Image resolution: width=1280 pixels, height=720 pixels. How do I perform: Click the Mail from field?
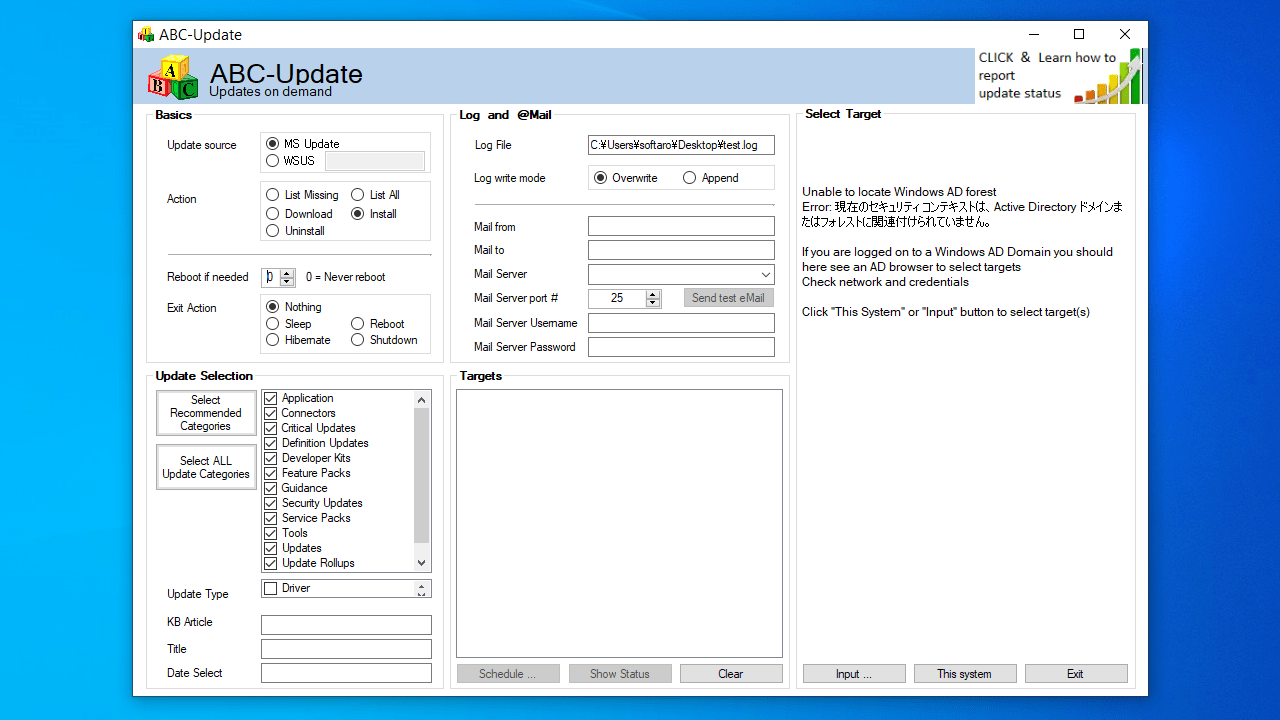(681, 227)
